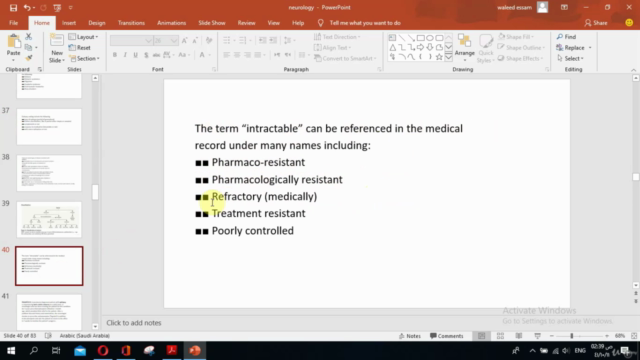
Task: Open the Shape Outline dropdown
Action: [522, 48]
